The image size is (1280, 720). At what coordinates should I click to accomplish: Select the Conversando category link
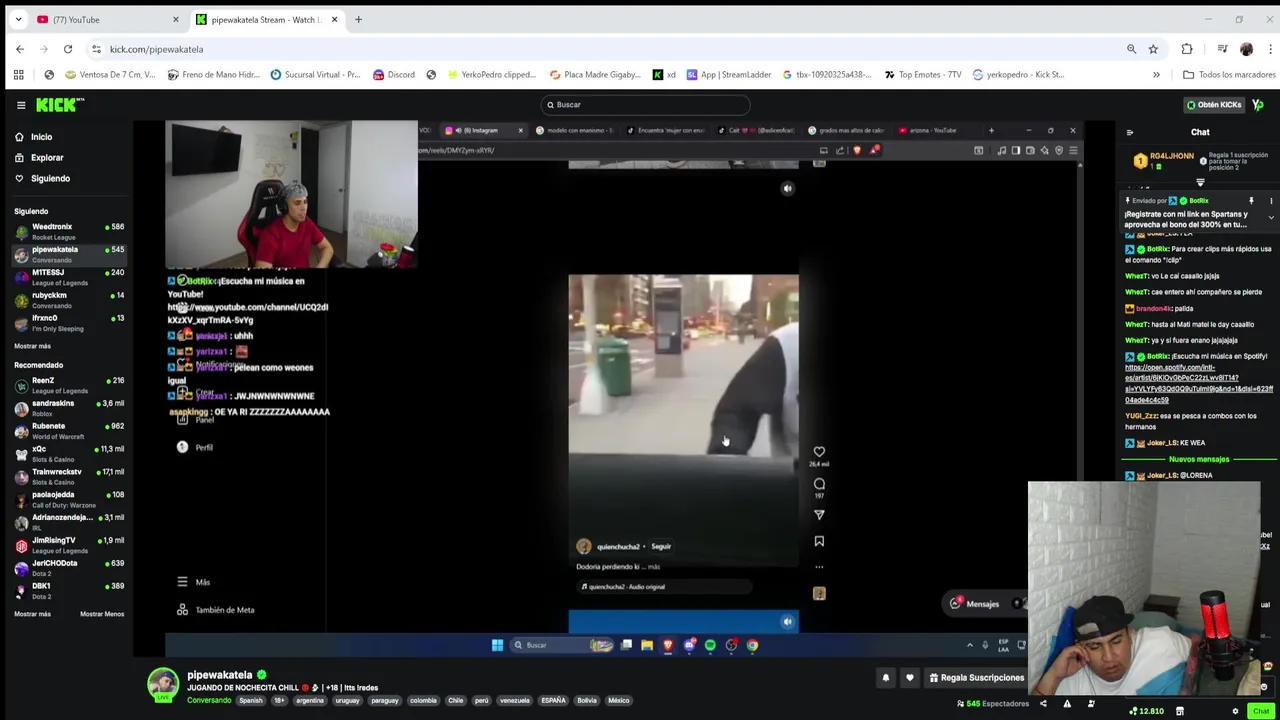pyautogui.click(x=209, y=701)
